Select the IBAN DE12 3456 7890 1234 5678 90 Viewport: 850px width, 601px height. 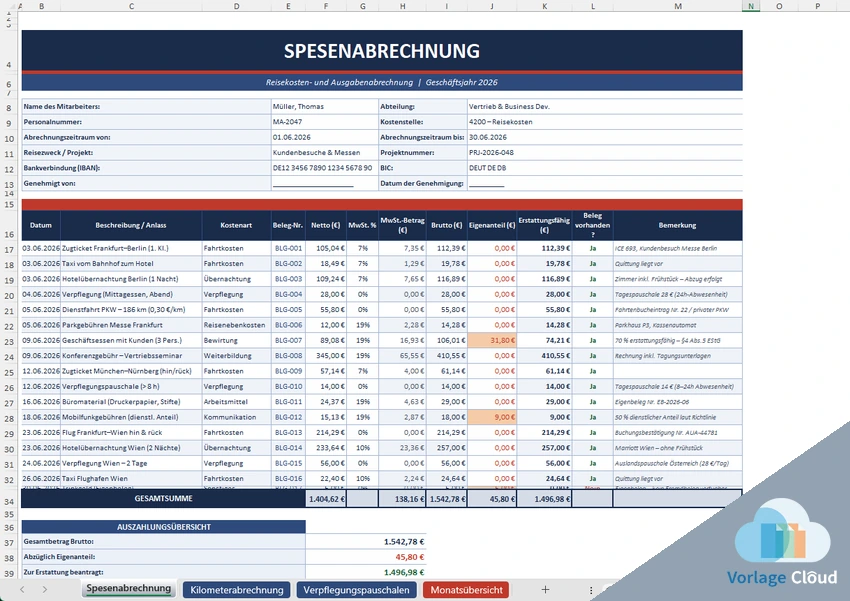pyautogui.click(x=324, y=168)
